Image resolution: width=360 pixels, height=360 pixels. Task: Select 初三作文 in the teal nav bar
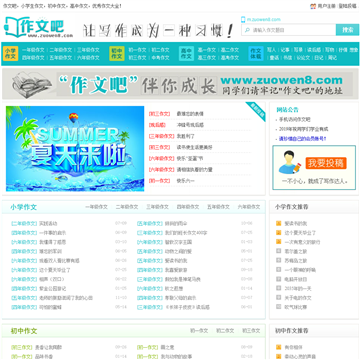[137, 58]
